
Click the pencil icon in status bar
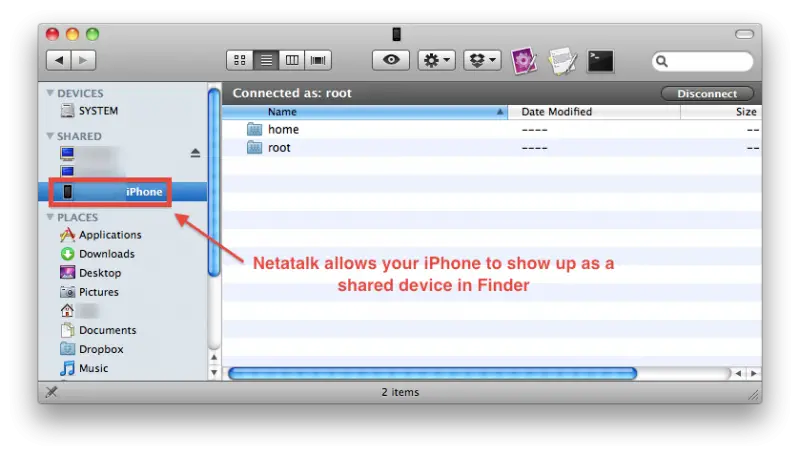(x=52, y=392)
